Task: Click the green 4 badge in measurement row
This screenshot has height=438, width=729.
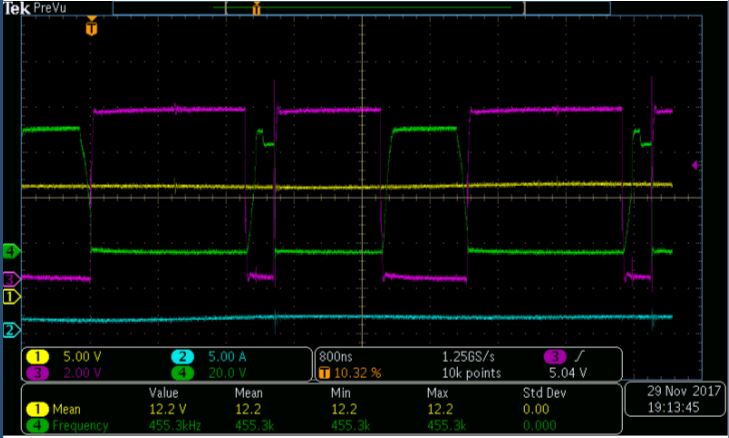Action: click(37, 425)
